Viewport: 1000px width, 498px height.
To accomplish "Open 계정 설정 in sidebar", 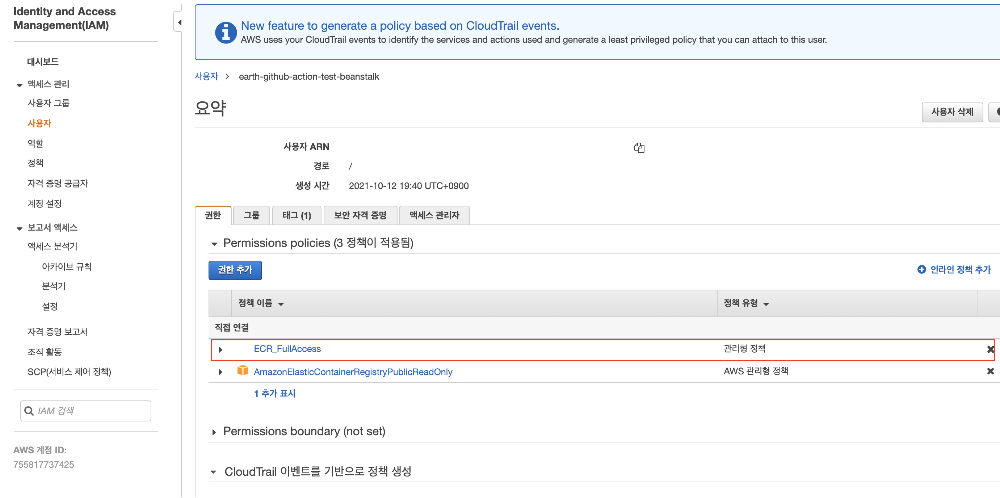I will coord(44,204).
